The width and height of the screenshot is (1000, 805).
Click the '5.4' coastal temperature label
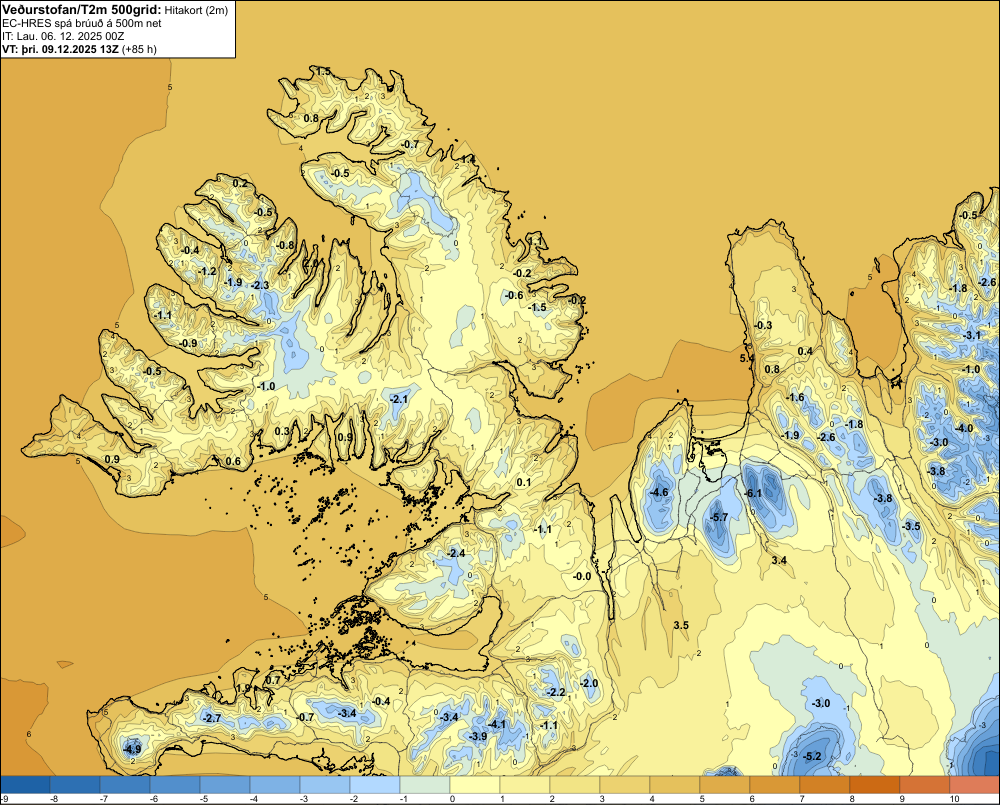click(747, 358)
